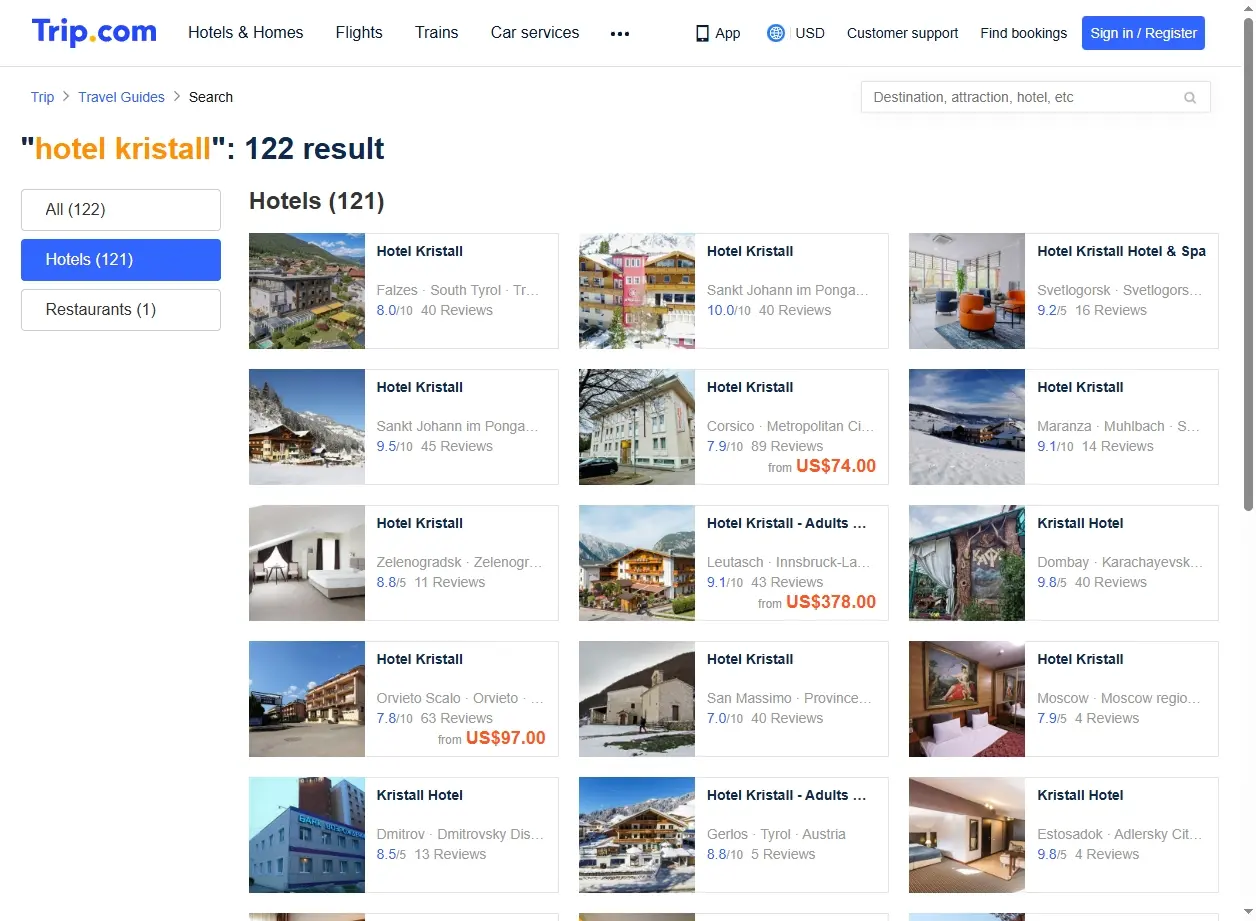Image resolution: width=1256 pixels, height=921 pixels.
Task: Open Hotel Kristall Corsico thumbnail
Action: click(637, 427)
